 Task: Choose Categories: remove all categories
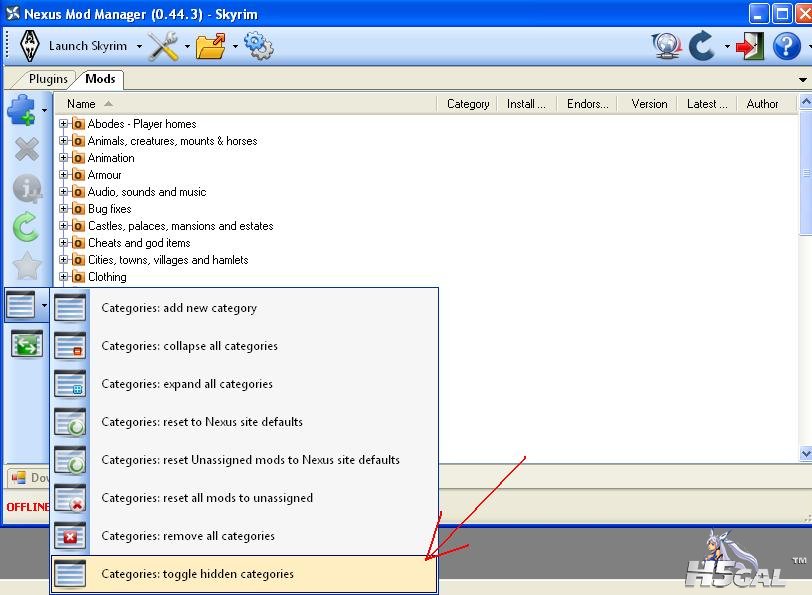(244, 536)
